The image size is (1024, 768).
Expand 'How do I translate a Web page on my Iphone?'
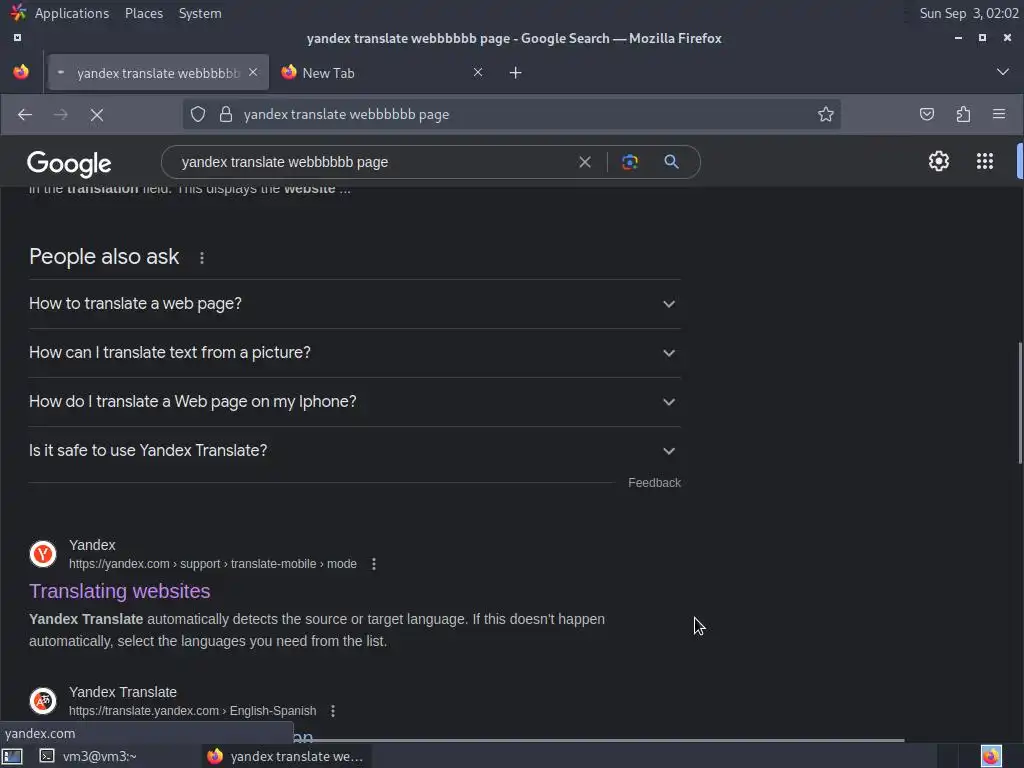(x=355, y=402)
